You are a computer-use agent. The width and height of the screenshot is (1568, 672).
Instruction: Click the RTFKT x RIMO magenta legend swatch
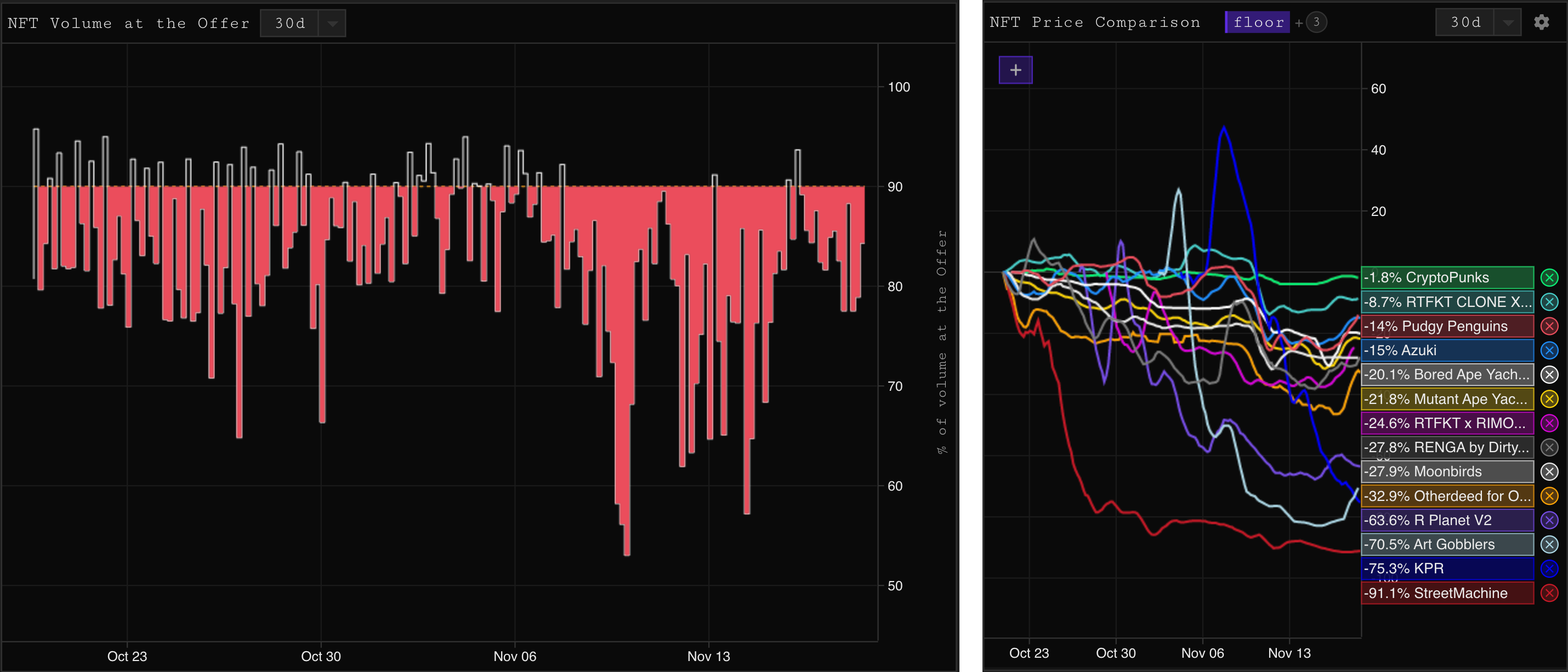click(1447, 423)
